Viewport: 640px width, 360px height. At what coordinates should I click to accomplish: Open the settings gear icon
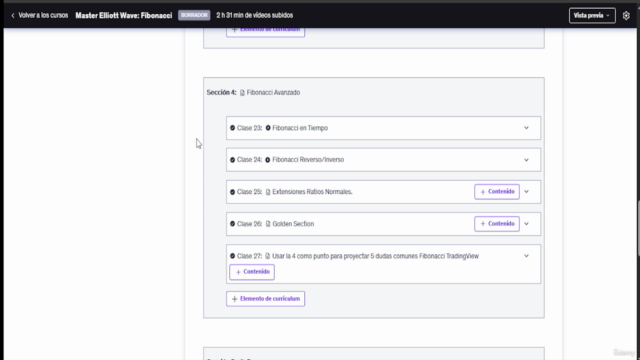[x=626, y=16]
